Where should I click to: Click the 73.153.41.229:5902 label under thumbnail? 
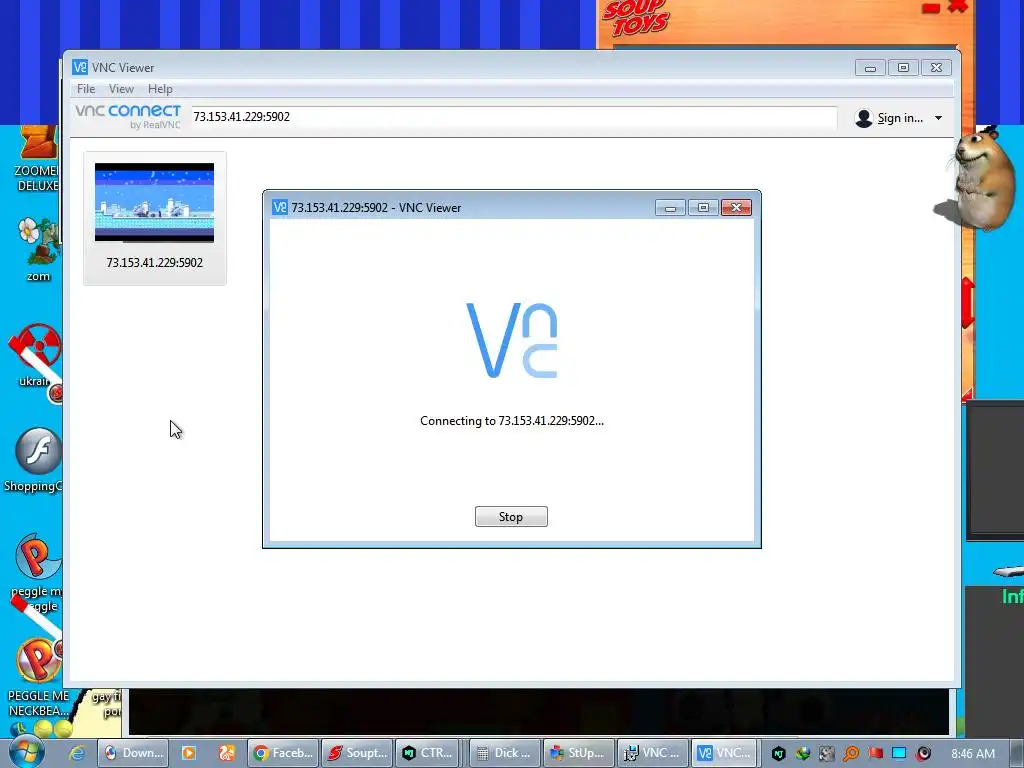[x=155, y=263]
